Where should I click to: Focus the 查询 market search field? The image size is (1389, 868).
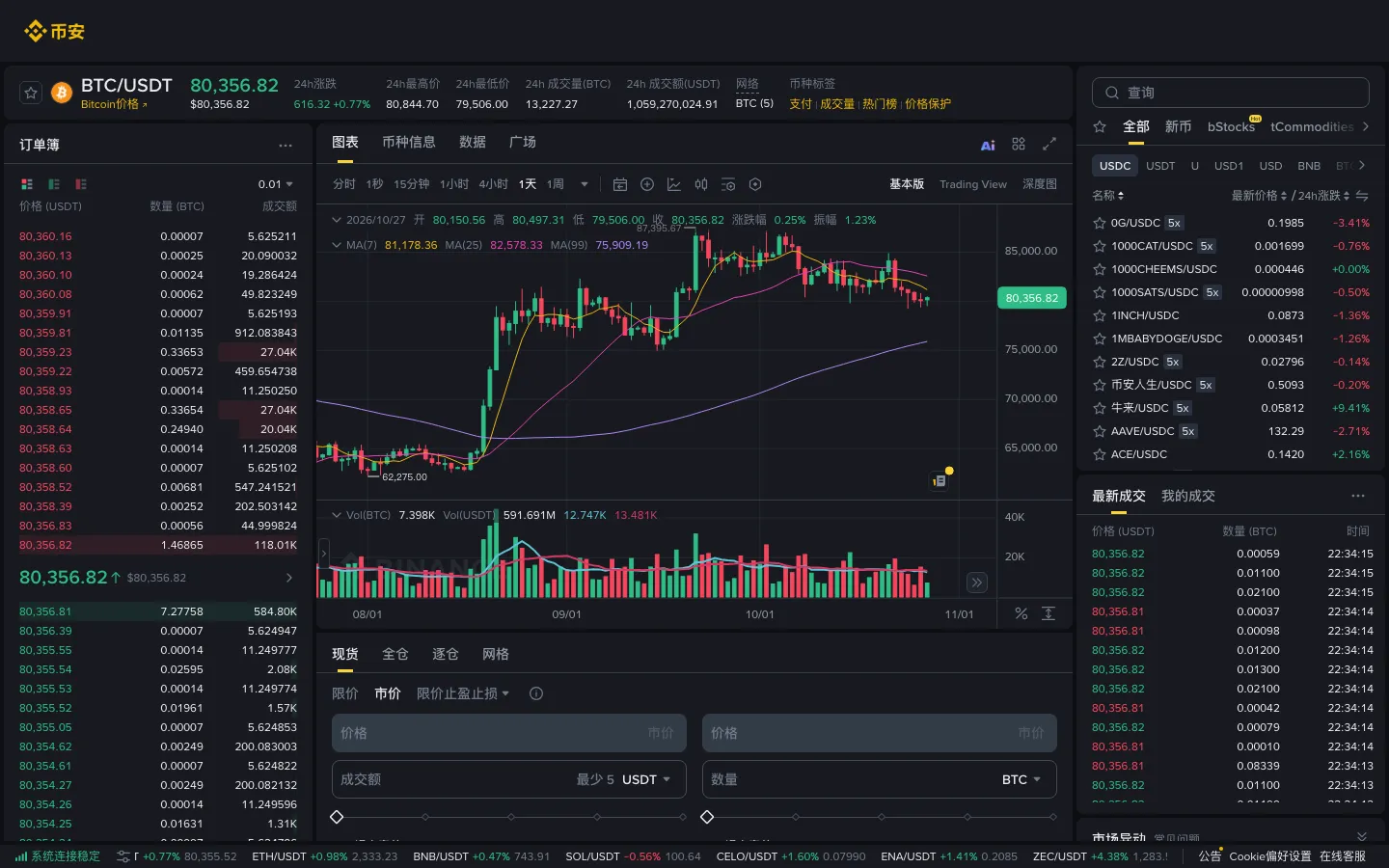1231,93
